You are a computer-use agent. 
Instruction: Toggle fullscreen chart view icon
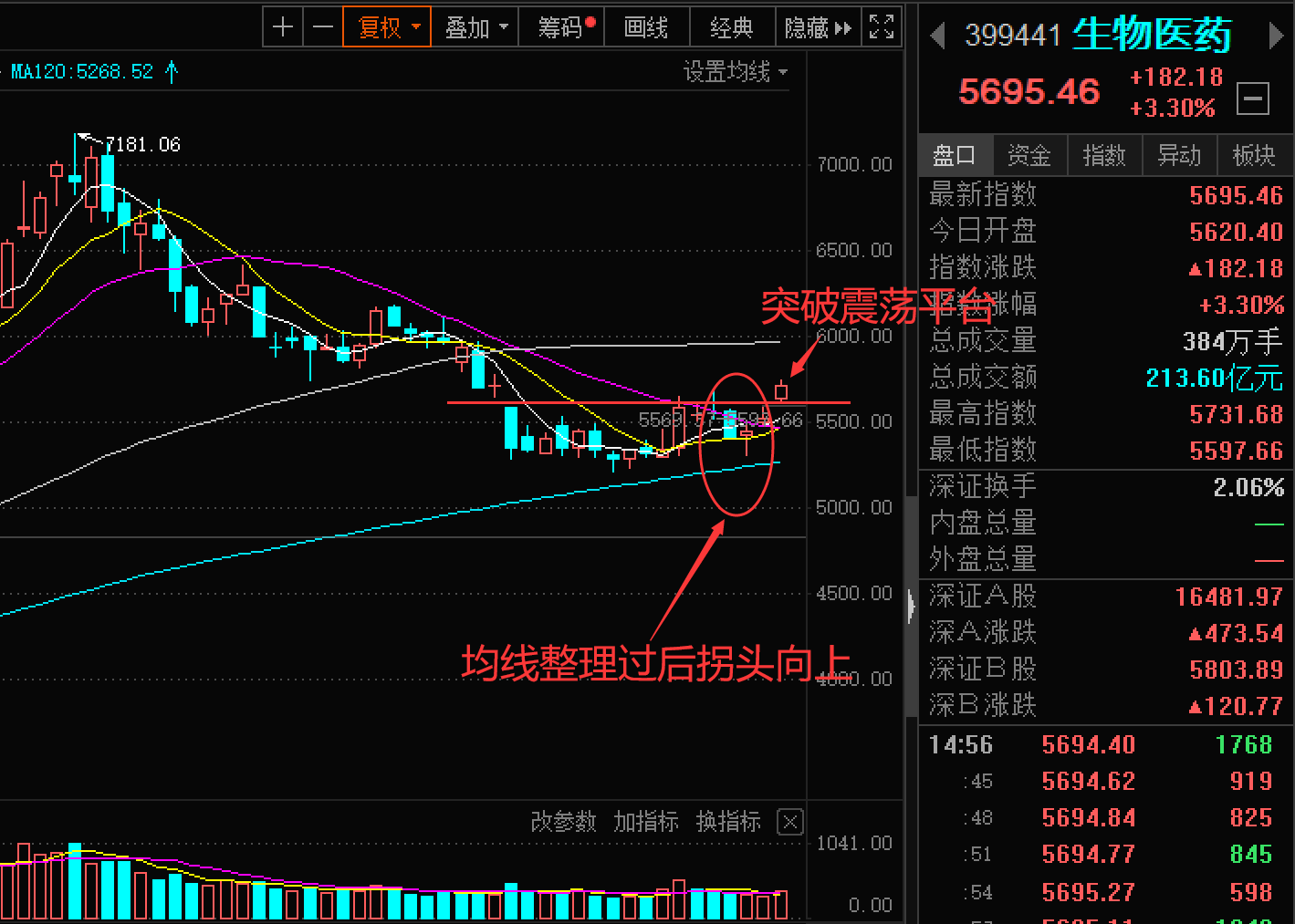pyautogui.click(x=882, y=27)
